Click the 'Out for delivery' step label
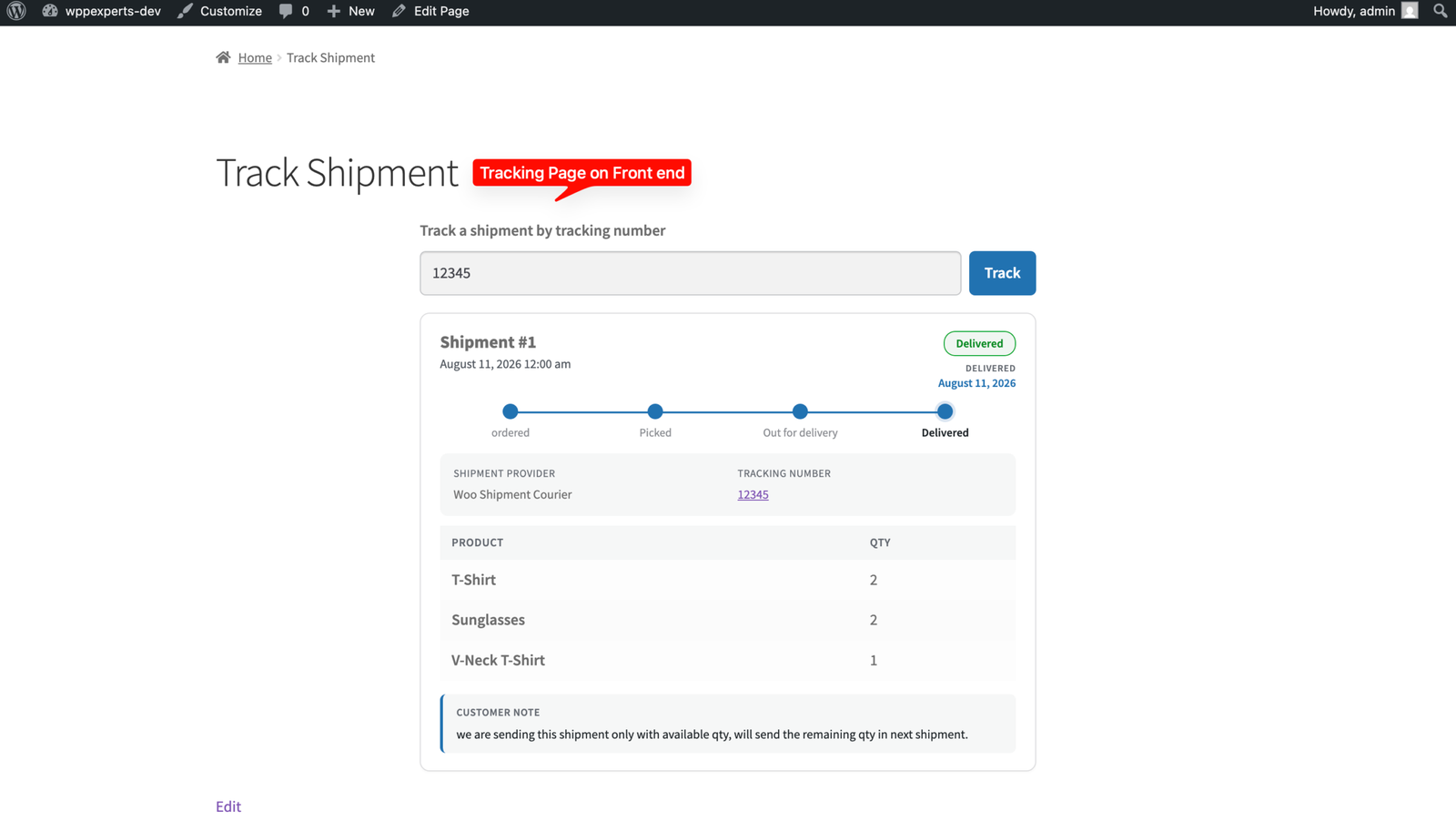 [x=800, y=432]
